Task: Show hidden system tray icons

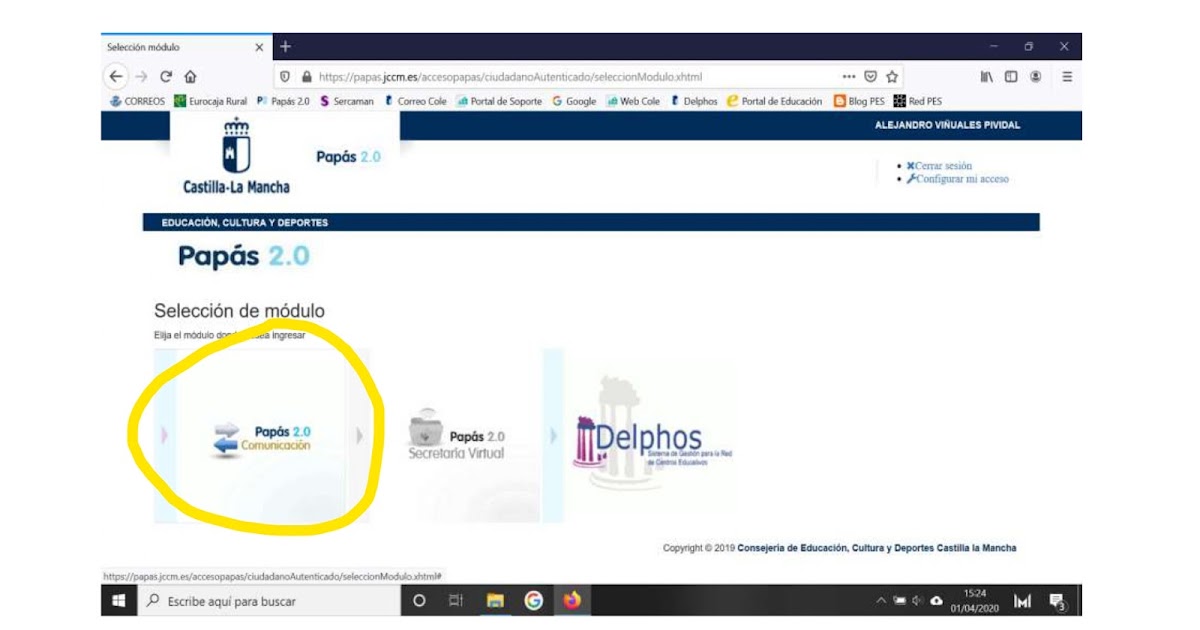Action: click(881, 601)
